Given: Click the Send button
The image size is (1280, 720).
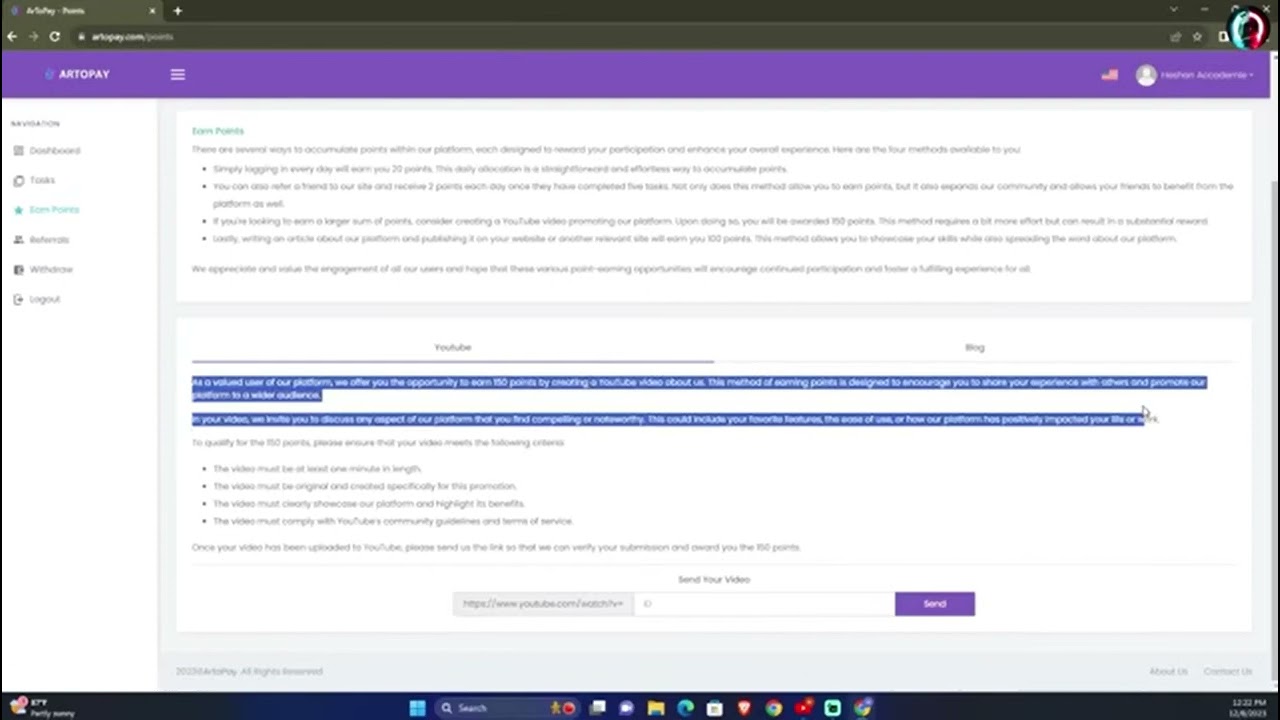Looking at the screenshot, I should click(x=935, y=604).
